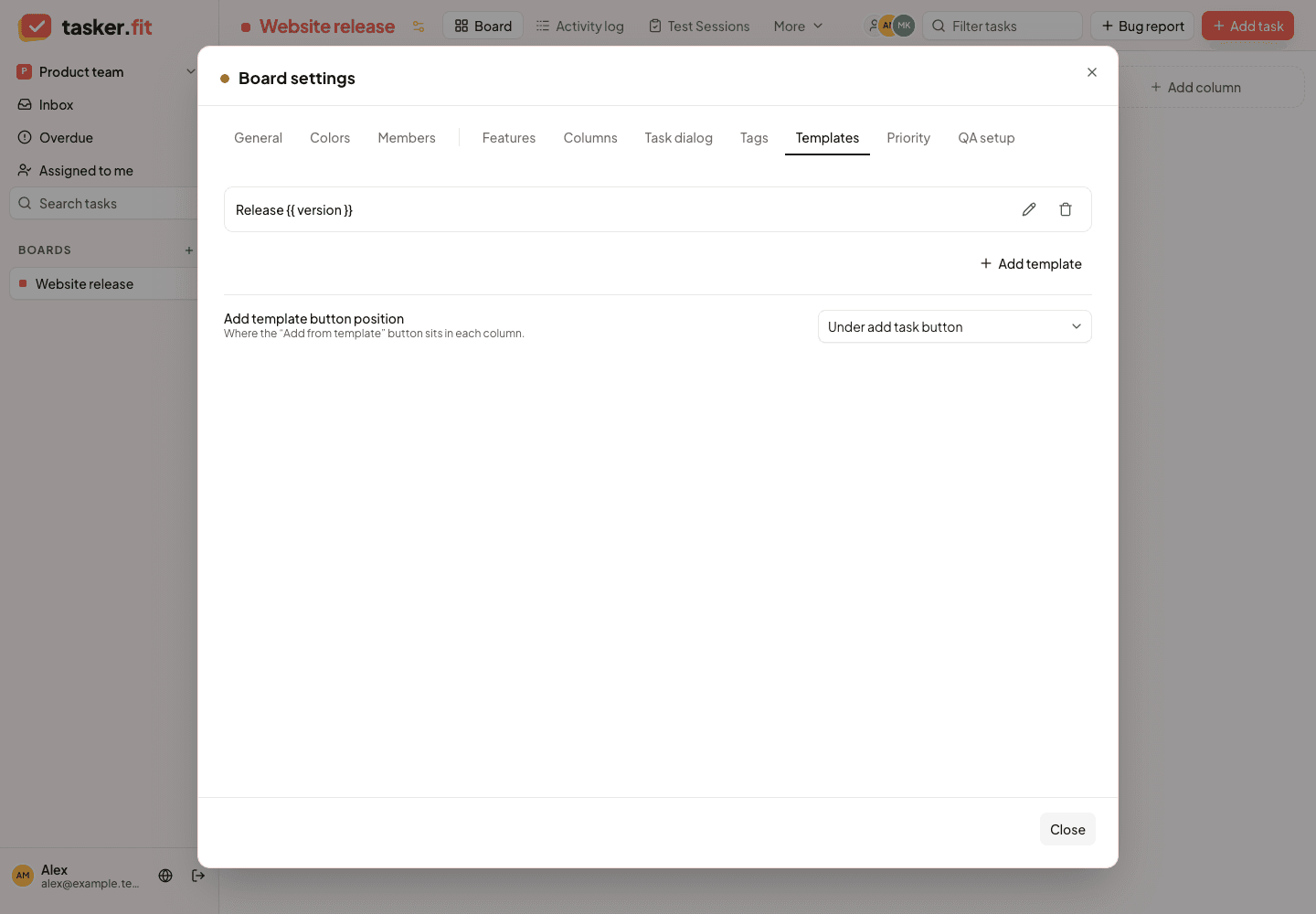Click the Close button in dialog footer

pyautogui.click(x=1067, y=830)
